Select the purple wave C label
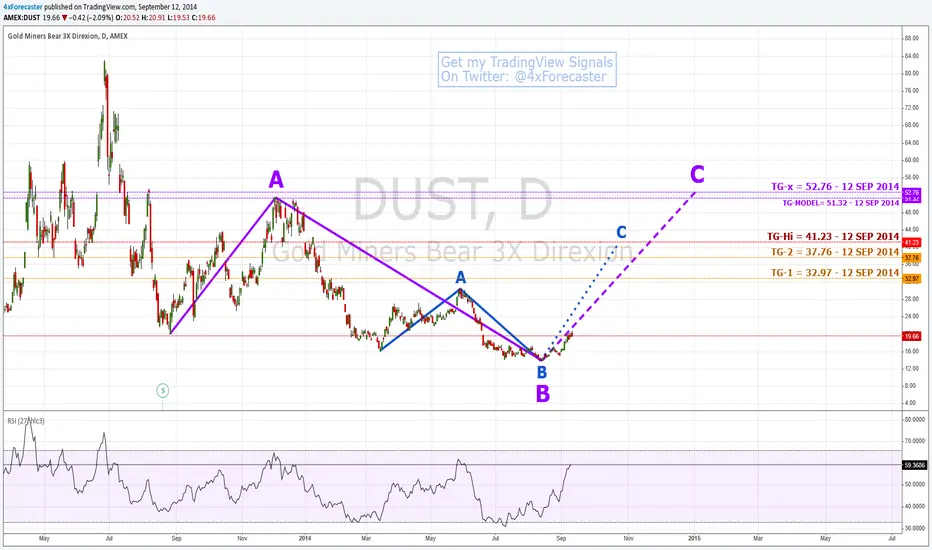Viewport: 932px width, 550px height. point(697,174)
